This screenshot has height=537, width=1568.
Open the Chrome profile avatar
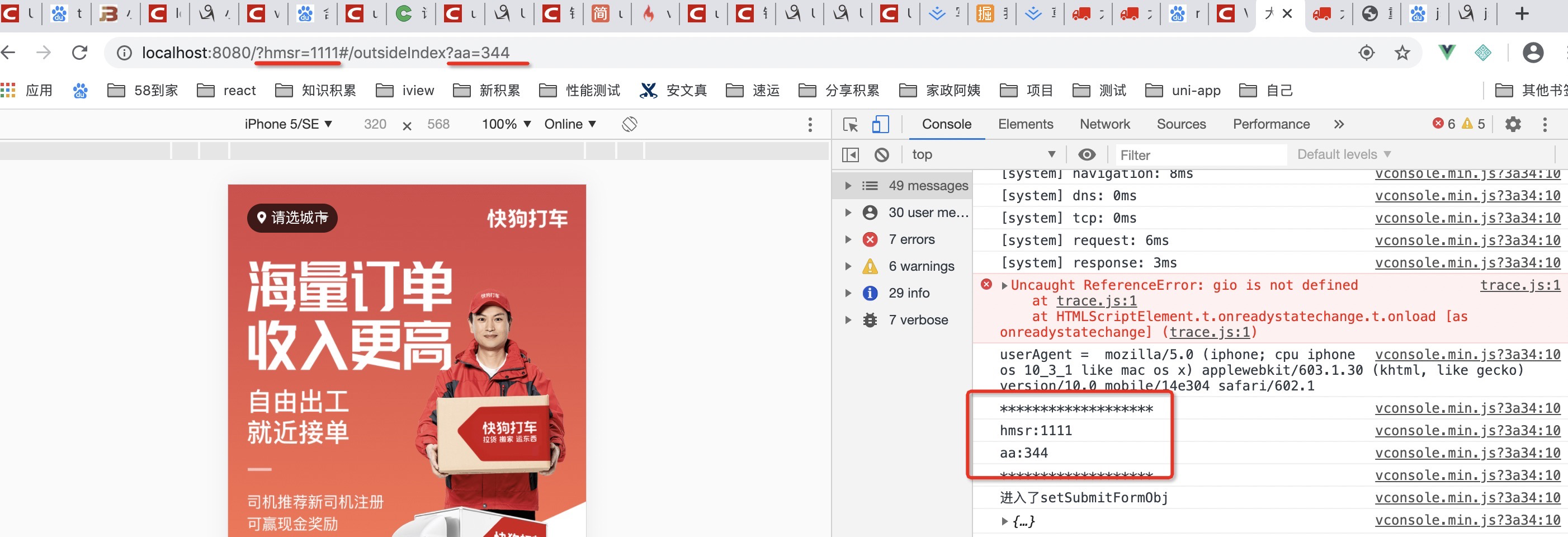1533,53
